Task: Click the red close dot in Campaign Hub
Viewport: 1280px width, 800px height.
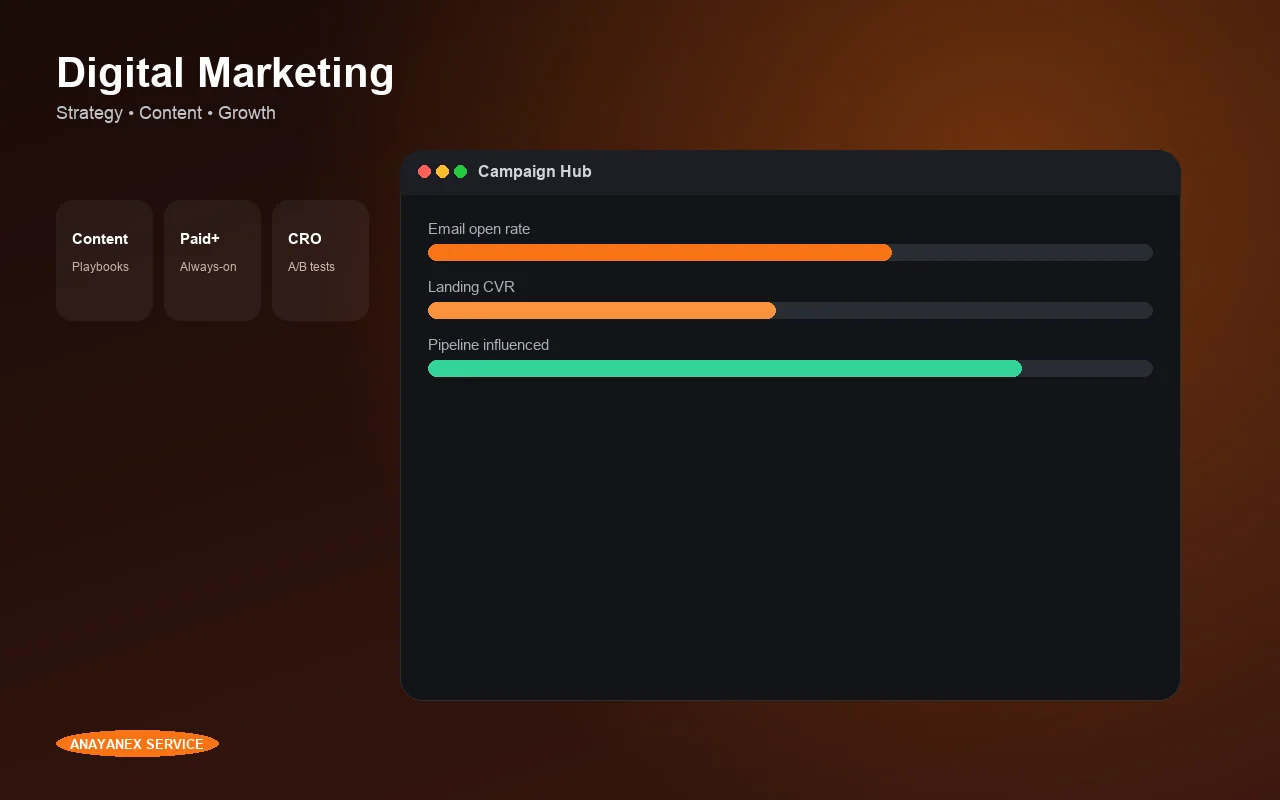Action: (425, 172)
